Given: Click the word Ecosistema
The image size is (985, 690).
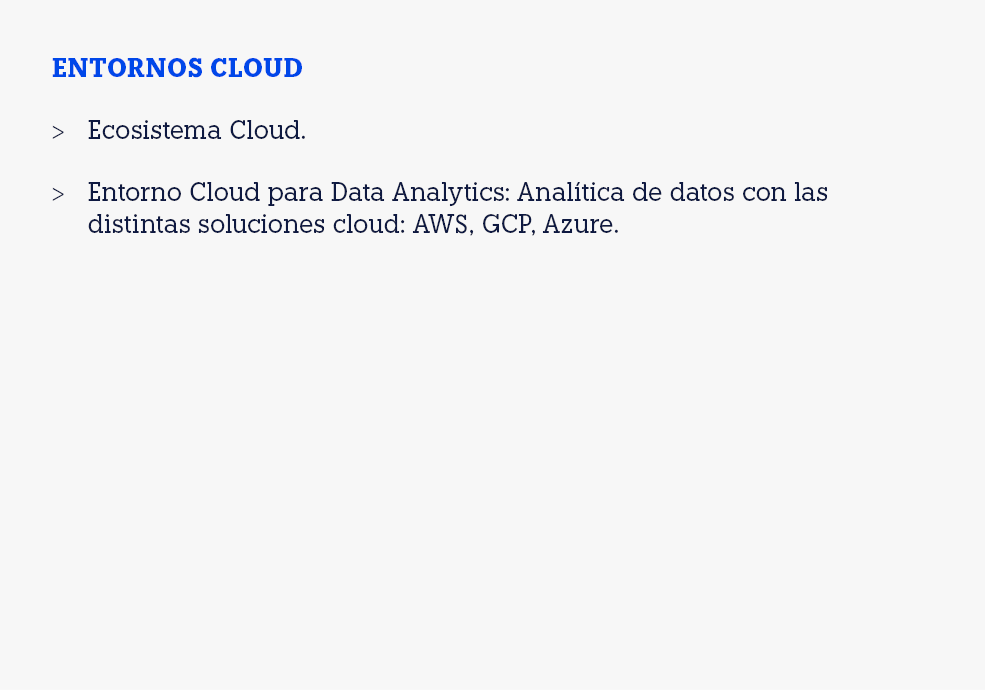Looking at the screenshot, I should pos(154,131).
